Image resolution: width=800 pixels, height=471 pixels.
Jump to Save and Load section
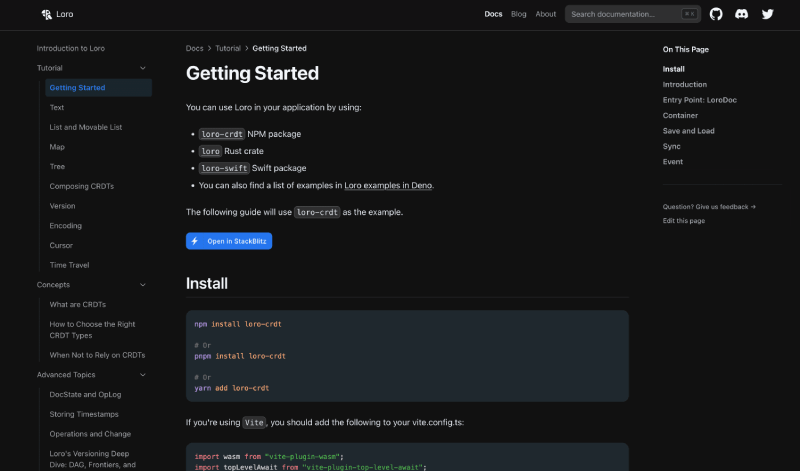point(688,131)
